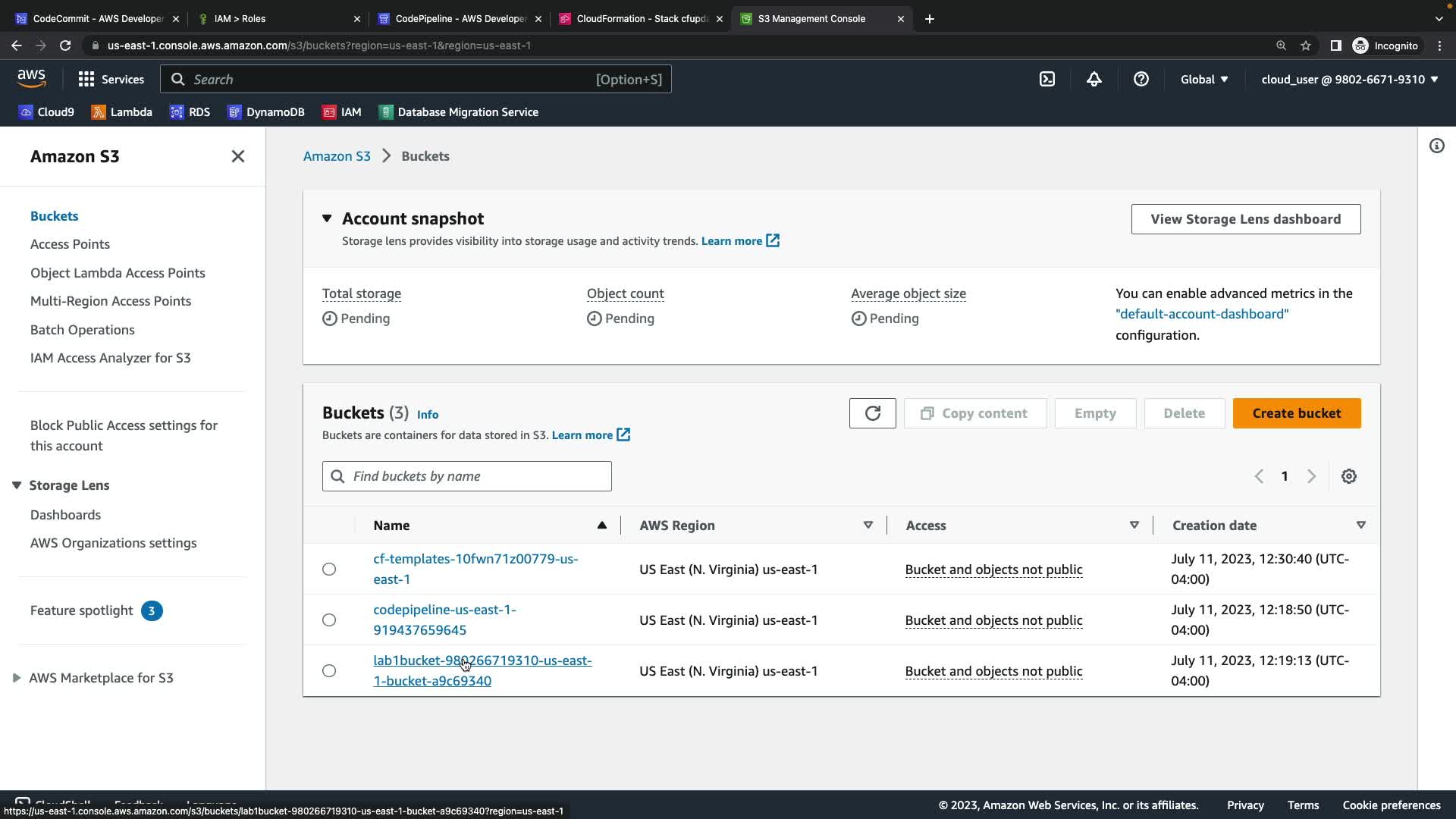The height and width of the screenshot is (819, 1456).
Task: Open Access Points in the sidebar
Action: pos(70,244)
